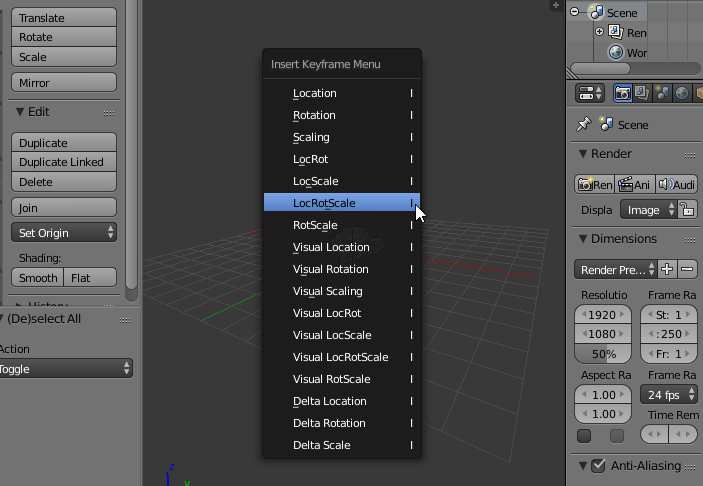Collapse the Dimensions panel

[583, 239]
